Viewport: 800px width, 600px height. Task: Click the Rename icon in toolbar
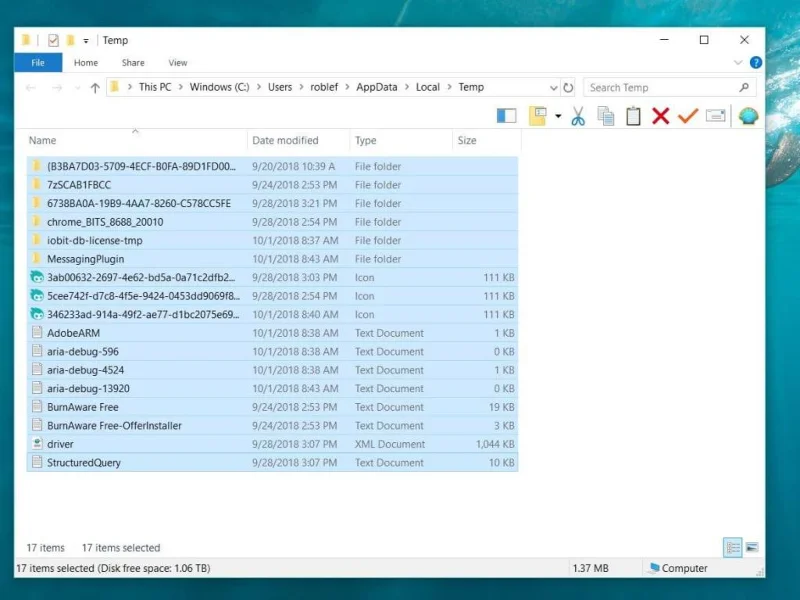point(716,116)
